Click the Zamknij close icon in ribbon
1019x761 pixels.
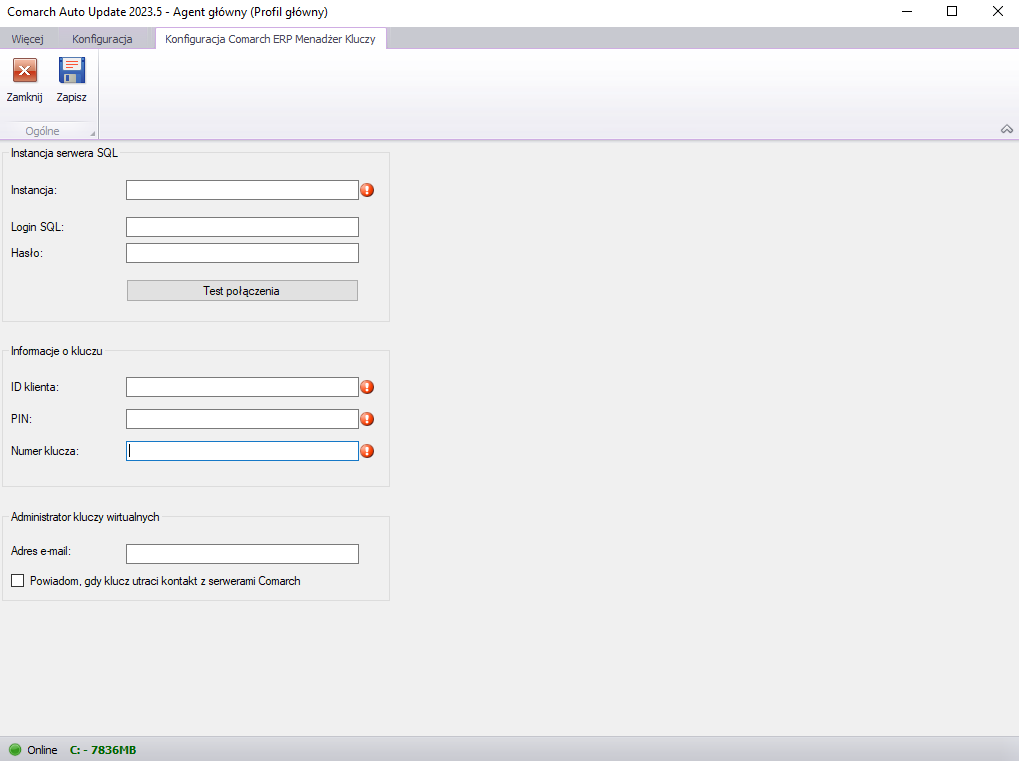[x=25, y=71]
